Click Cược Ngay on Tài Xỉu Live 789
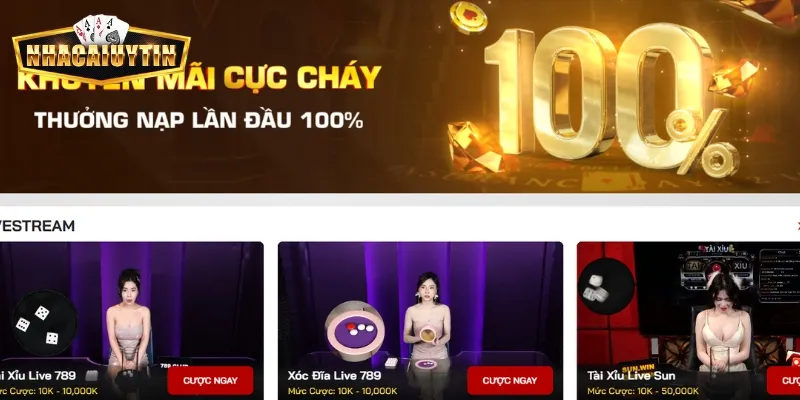Image resolution: width=800 pixels, height=400 pixels. [x=210, y=381]
